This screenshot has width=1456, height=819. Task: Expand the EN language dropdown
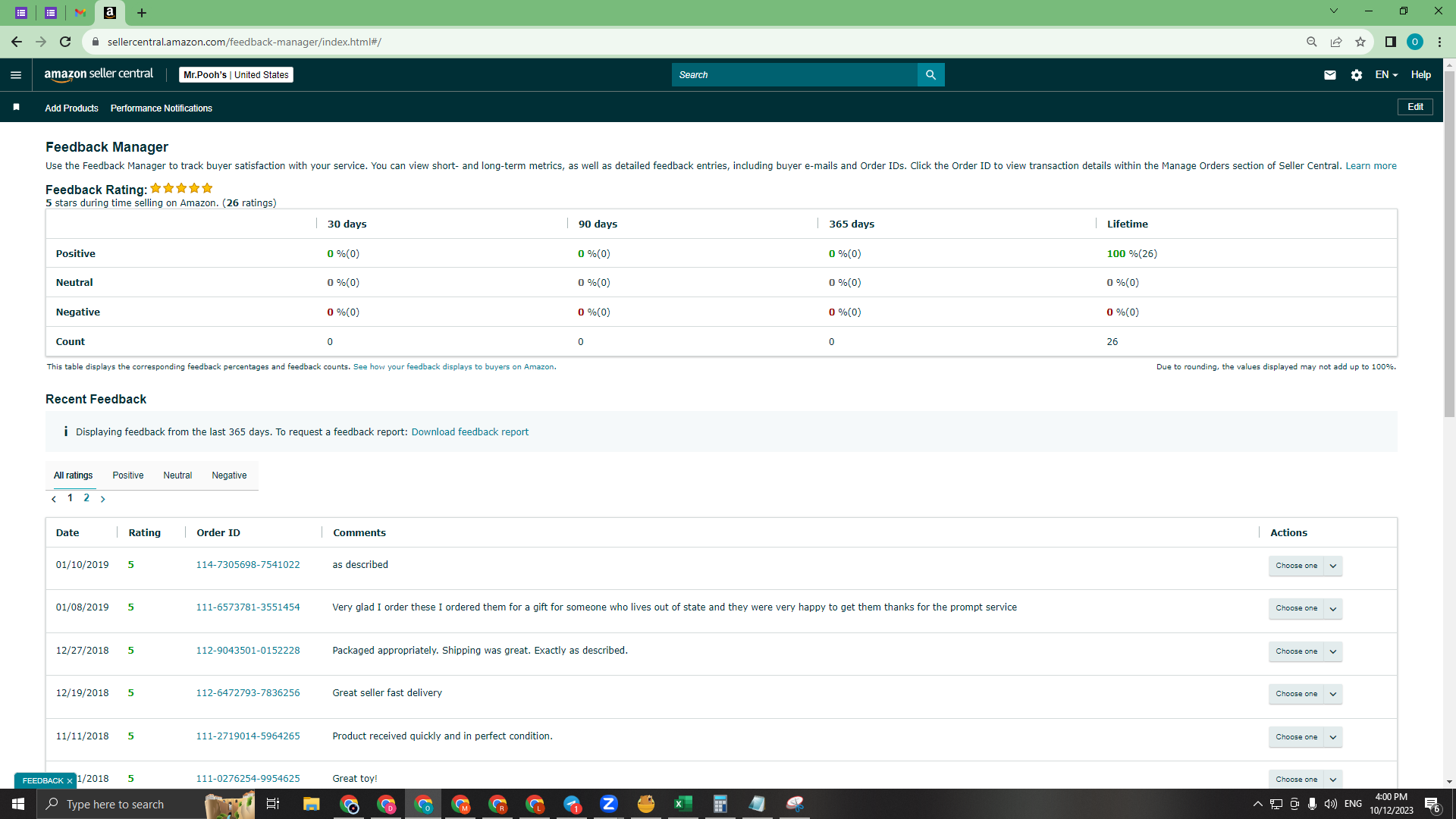[x=1386, y=75]
